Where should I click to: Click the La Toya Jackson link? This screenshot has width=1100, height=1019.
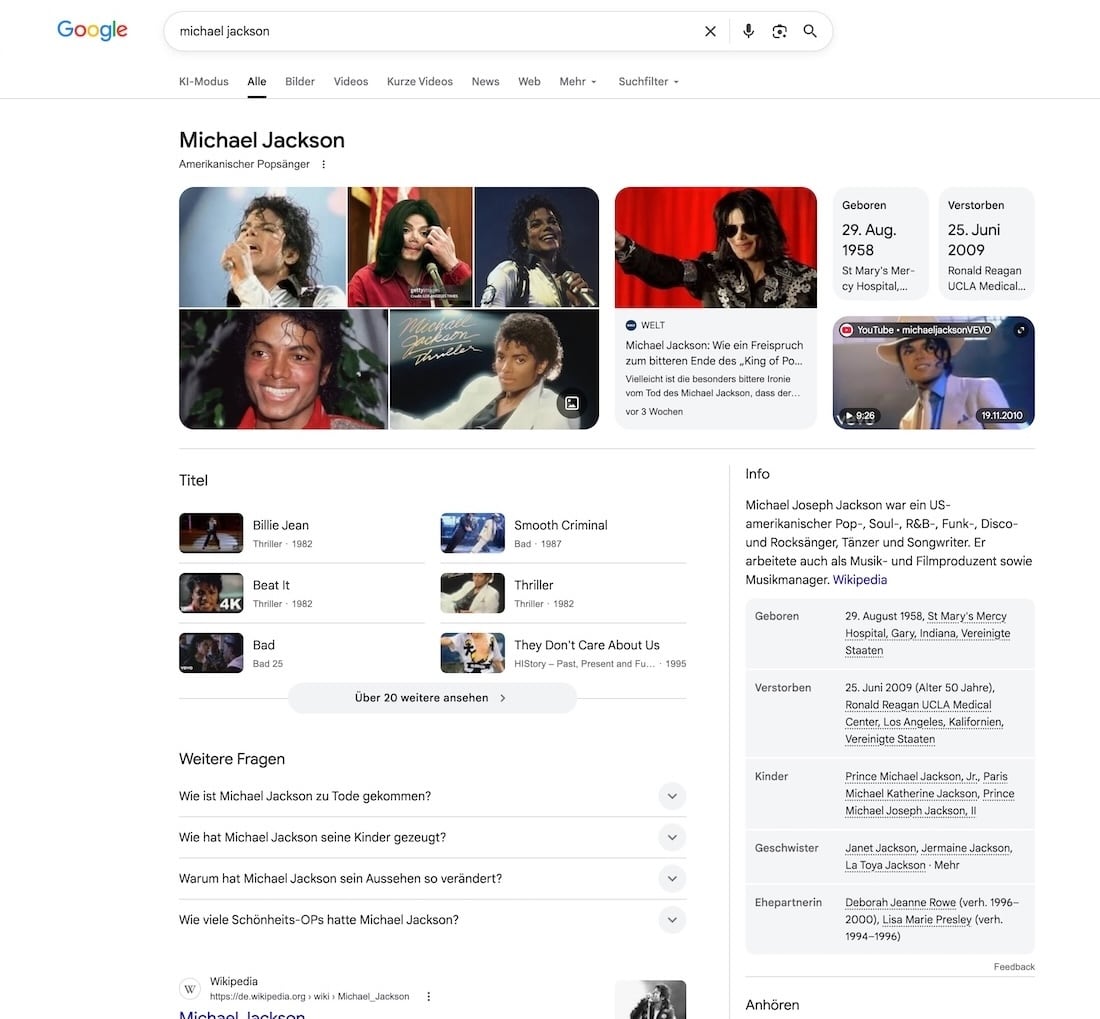[x=885, y=865]
